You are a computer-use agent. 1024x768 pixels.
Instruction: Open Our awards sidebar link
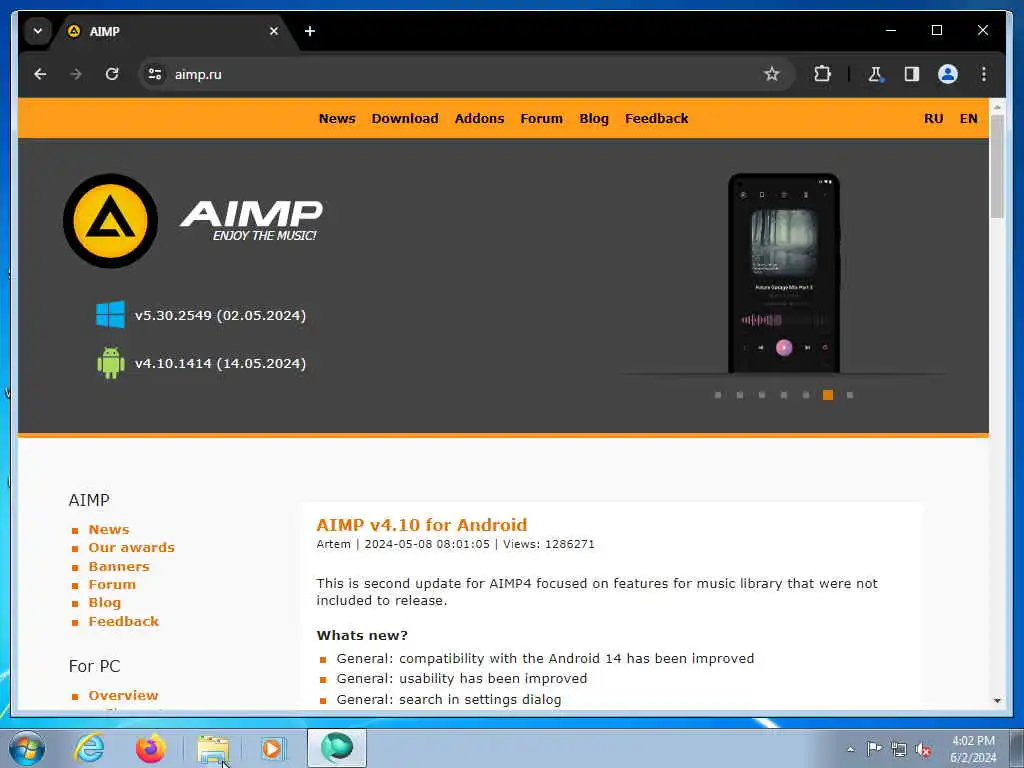coord(131,548)
